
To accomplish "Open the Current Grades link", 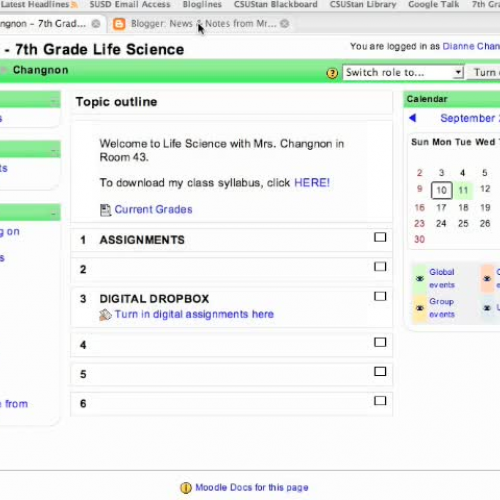I will (153, 210).
